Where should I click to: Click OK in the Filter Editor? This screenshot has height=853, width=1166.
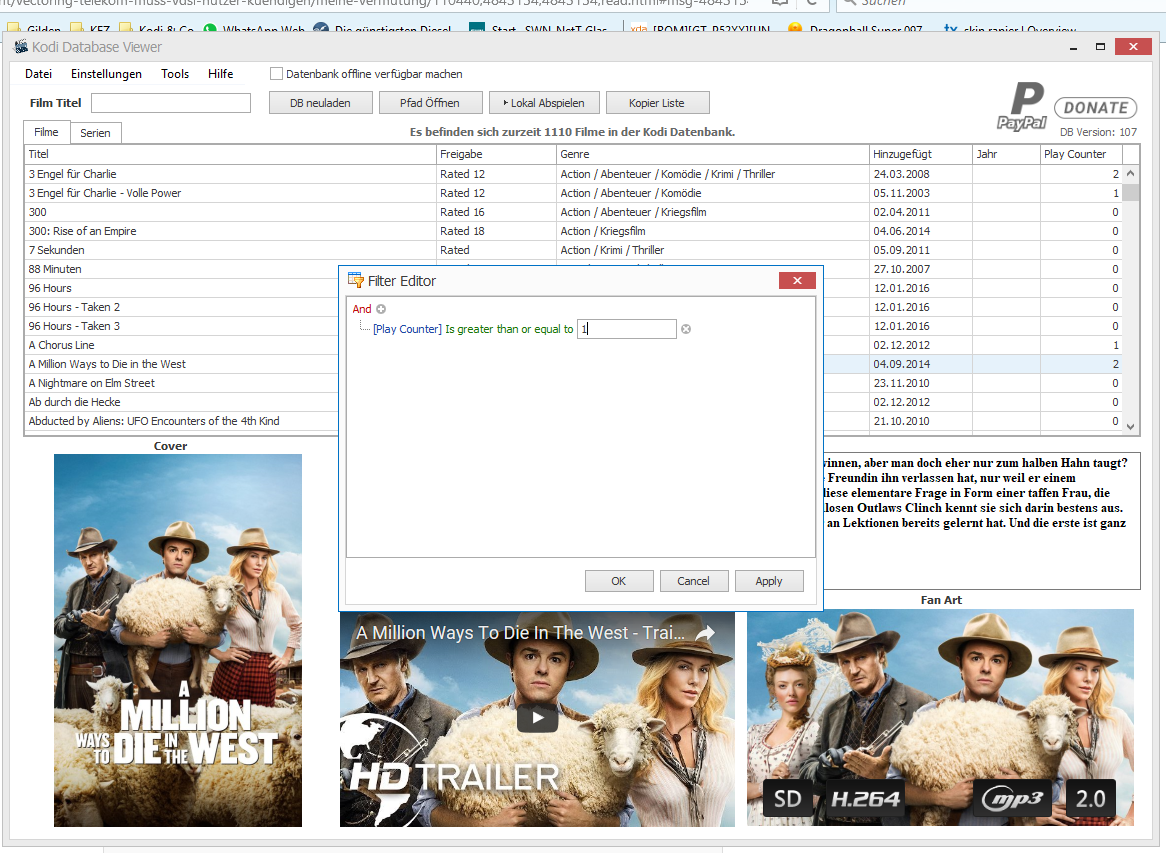point(619,581)
